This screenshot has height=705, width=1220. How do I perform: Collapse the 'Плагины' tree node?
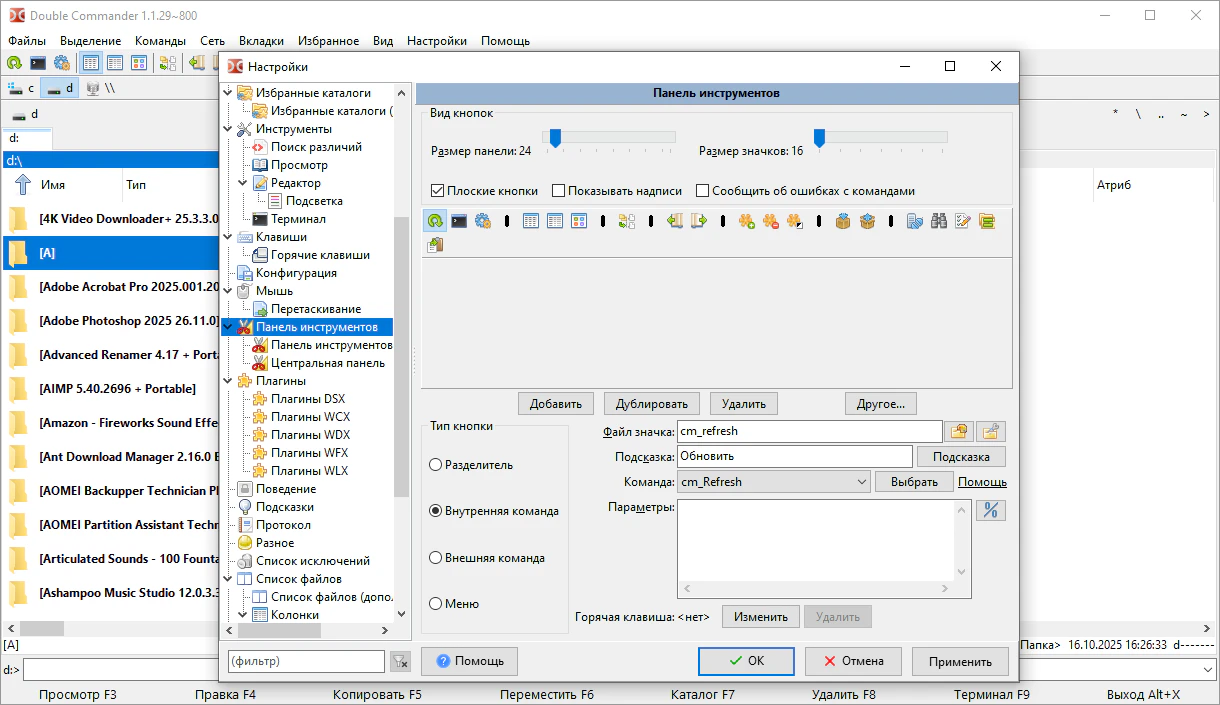227,381
